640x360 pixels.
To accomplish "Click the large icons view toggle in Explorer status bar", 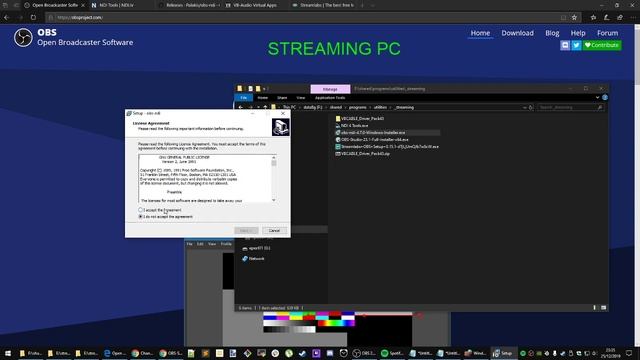I will [x=603, y=308].
